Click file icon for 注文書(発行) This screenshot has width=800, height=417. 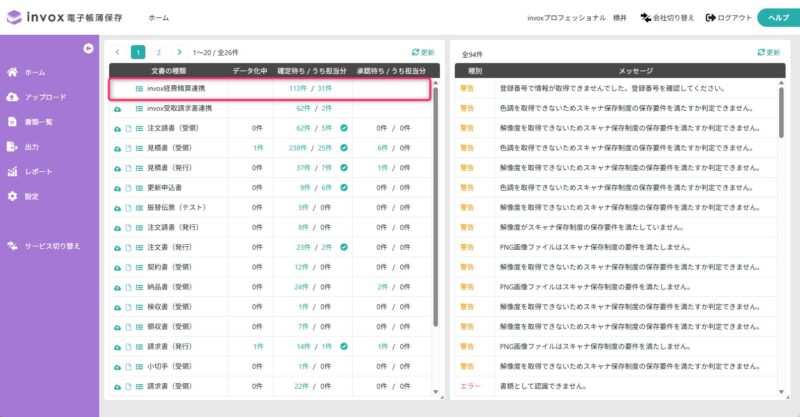(x=129, y=248)
